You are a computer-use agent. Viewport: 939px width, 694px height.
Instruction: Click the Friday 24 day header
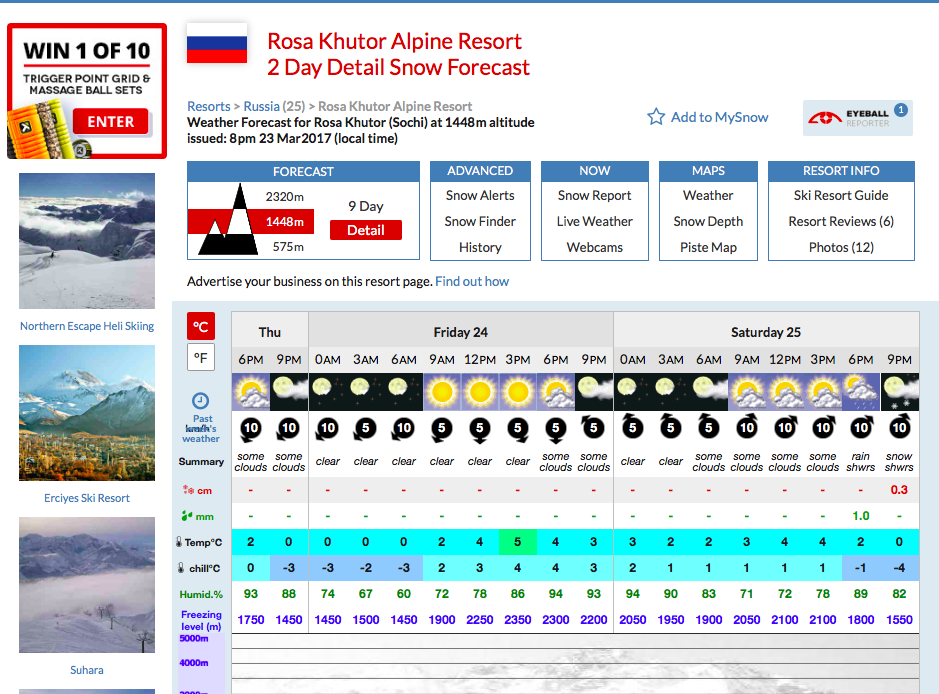(x=461, y=332)
